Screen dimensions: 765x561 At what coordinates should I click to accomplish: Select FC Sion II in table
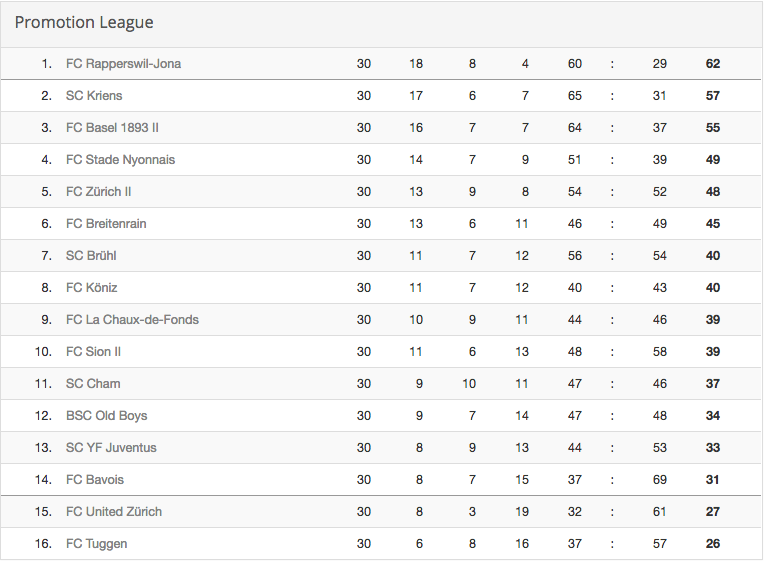(x=93, y=352)
